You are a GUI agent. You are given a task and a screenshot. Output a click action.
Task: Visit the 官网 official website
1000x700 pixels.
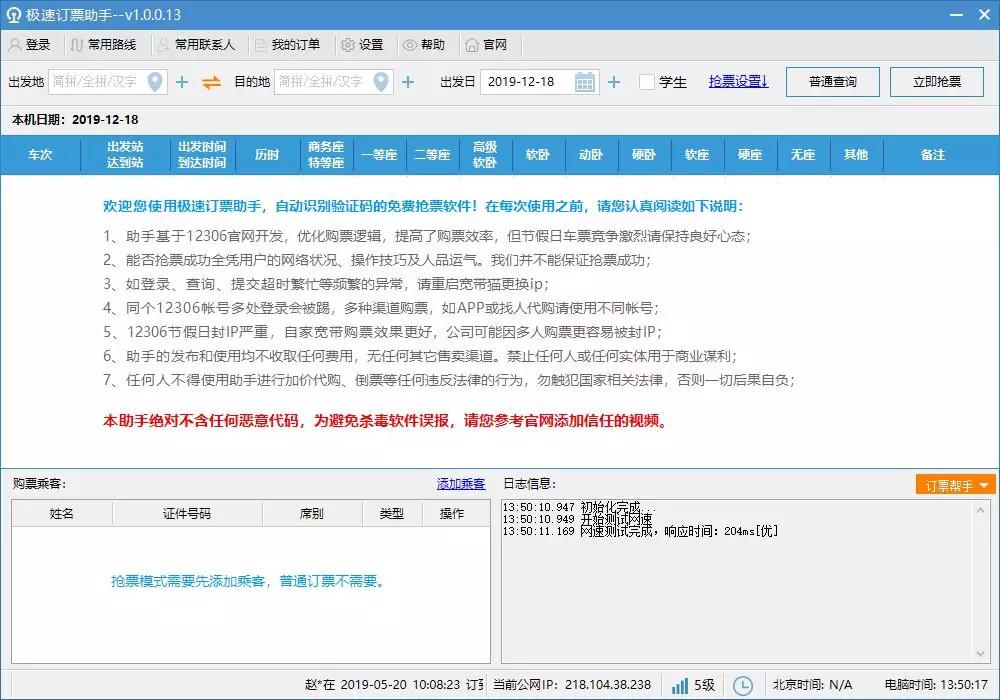488,44
